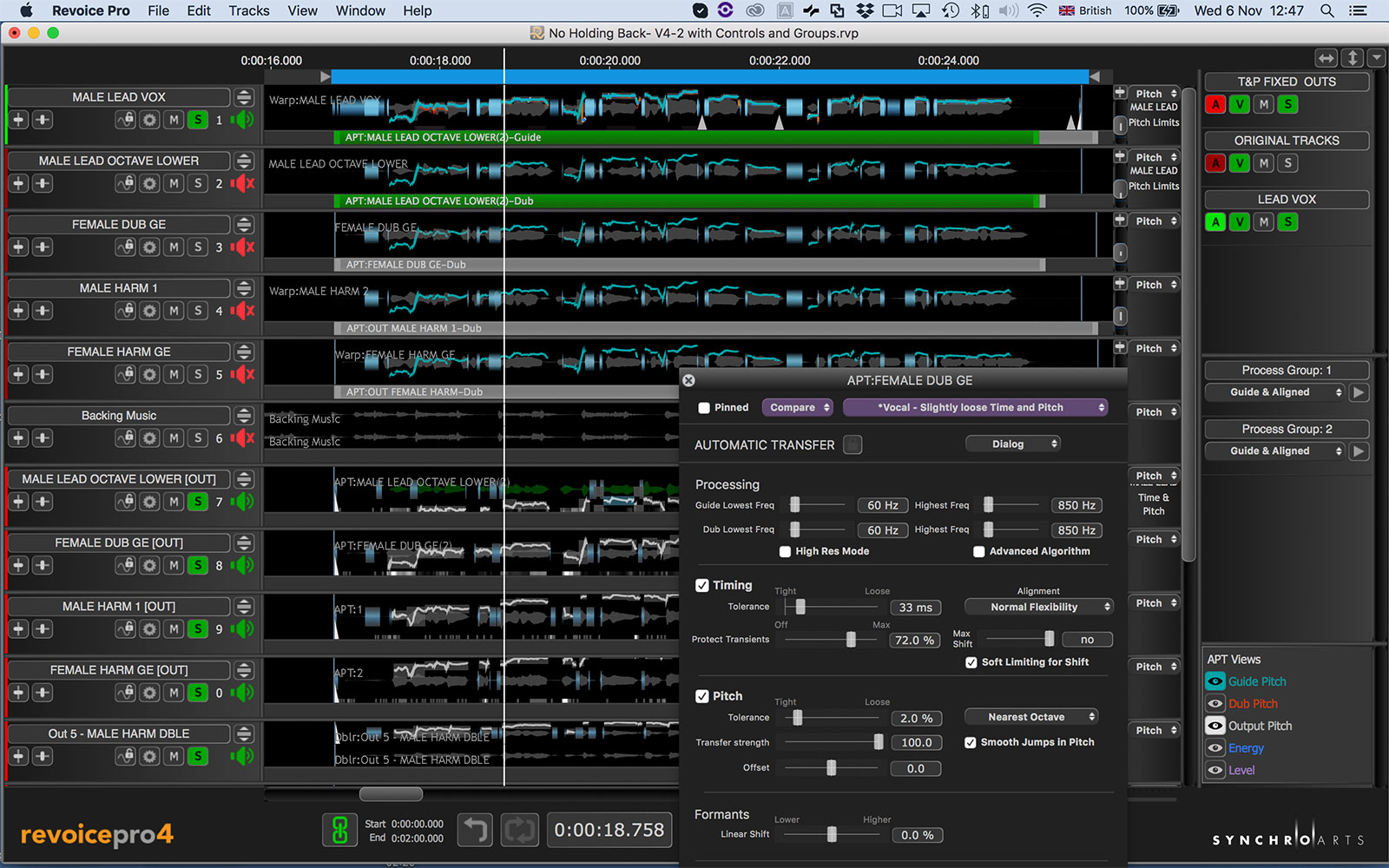Uncheck Smooth Jumps in Pitch
1389x868 pixels.
(971, 742)
